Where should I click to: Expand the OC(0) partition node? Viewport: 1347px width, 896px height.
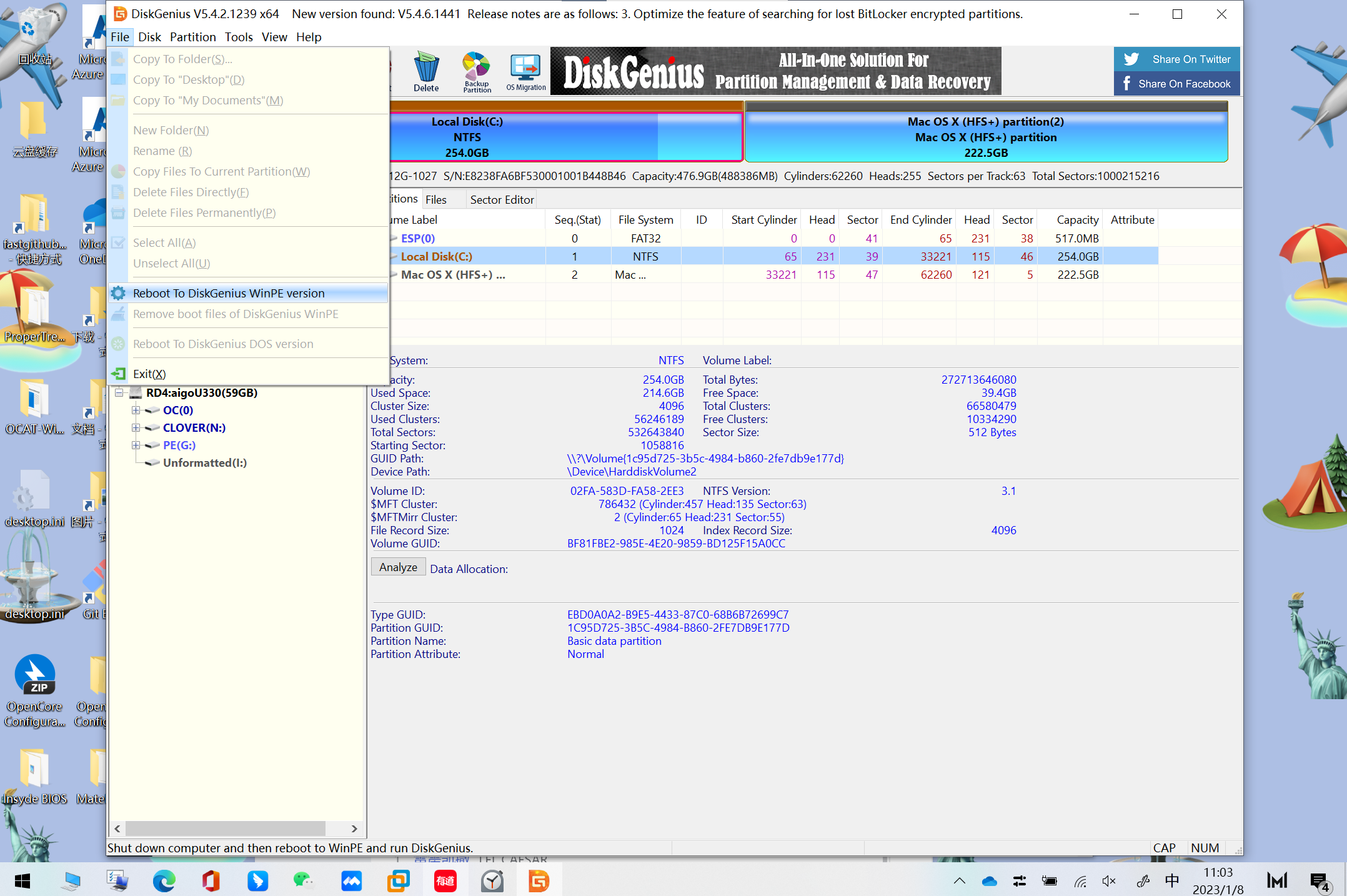click(136, 410)
